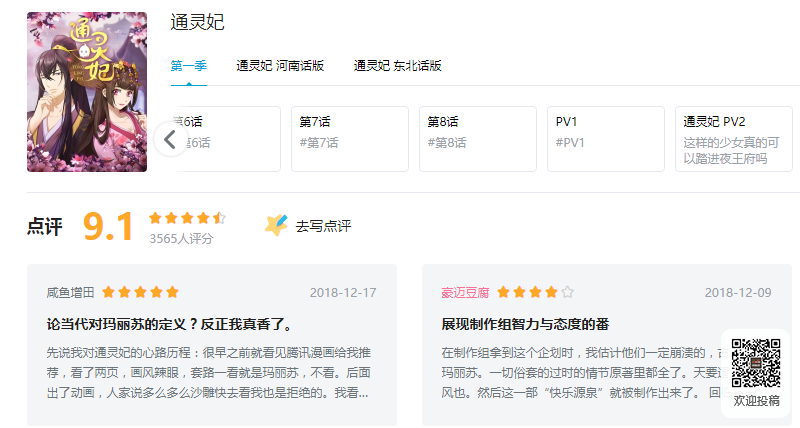The image size is (800, 428).
Task: Open review titled 论当代对玛丽苏的定义
Action: [x=169, y=324]
